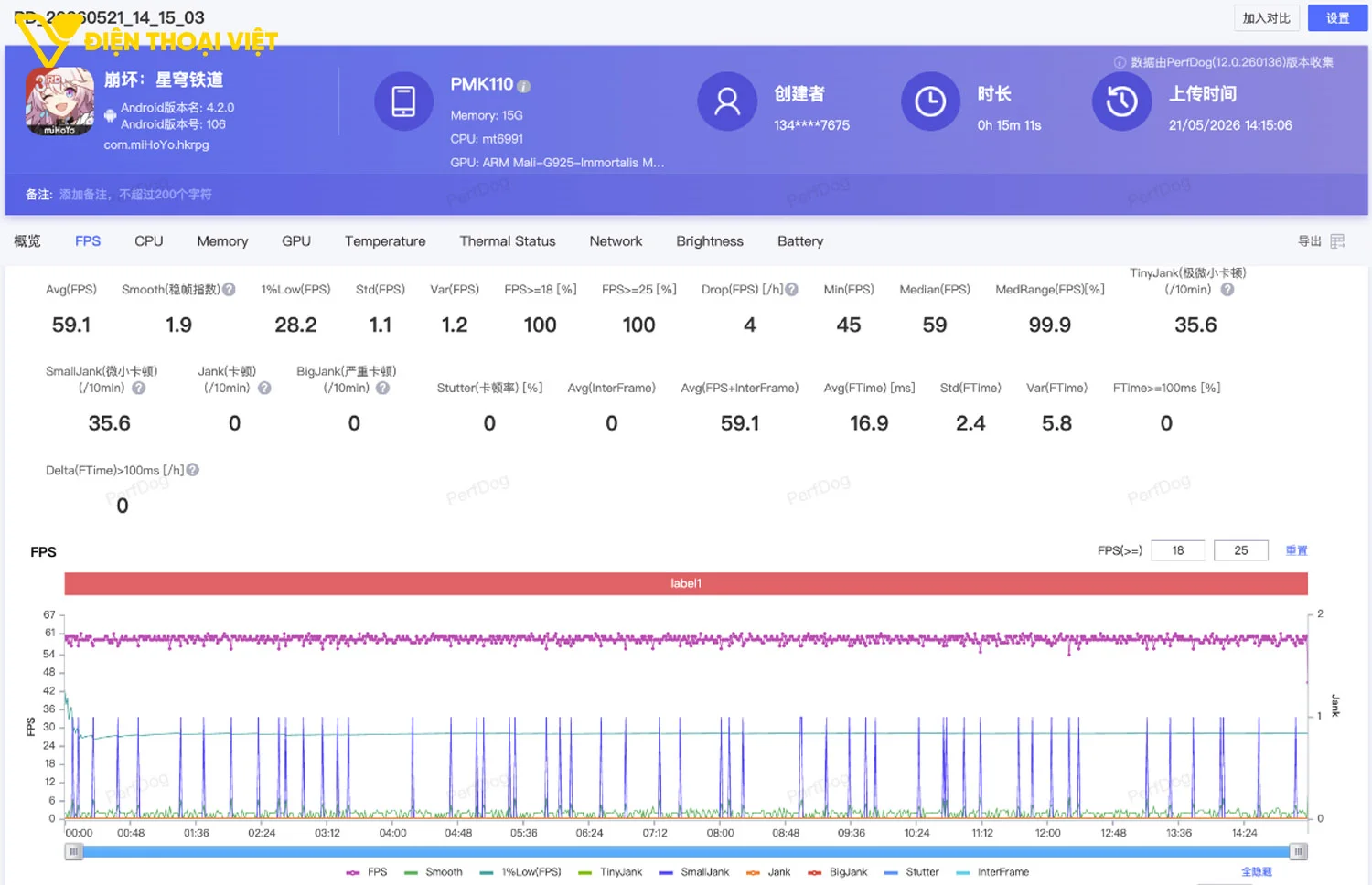Click the blue 设置 settings button

click(x=1337, y=18)
